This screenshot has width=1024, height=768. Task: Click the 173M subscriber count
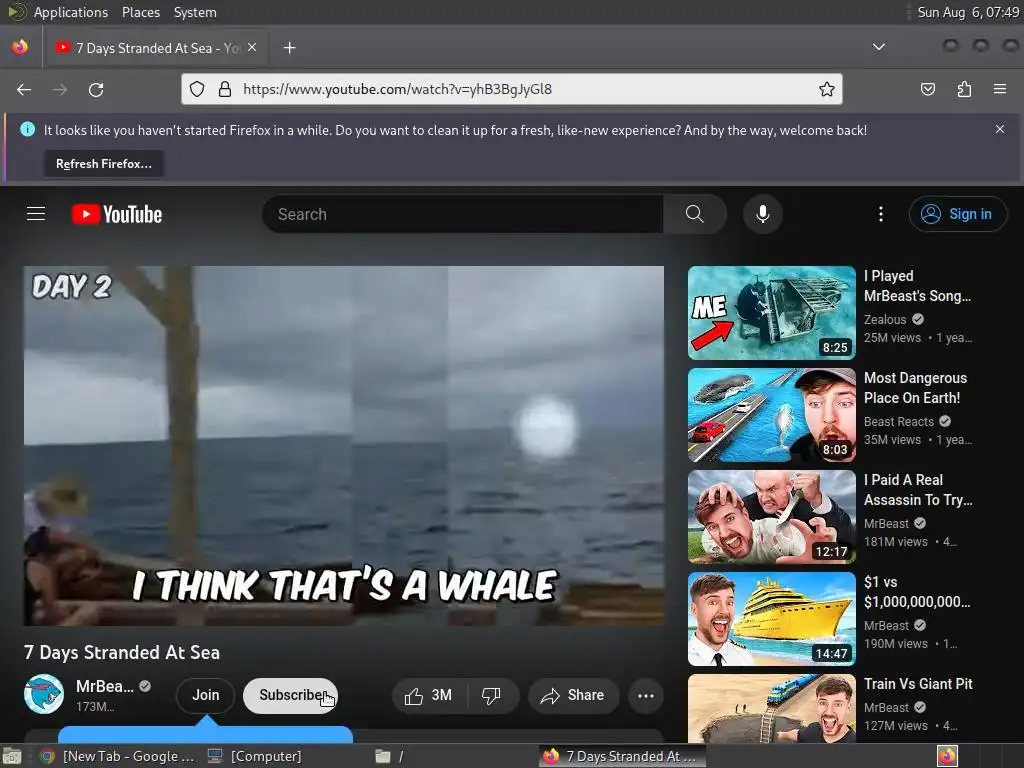[x=95, y=707]
